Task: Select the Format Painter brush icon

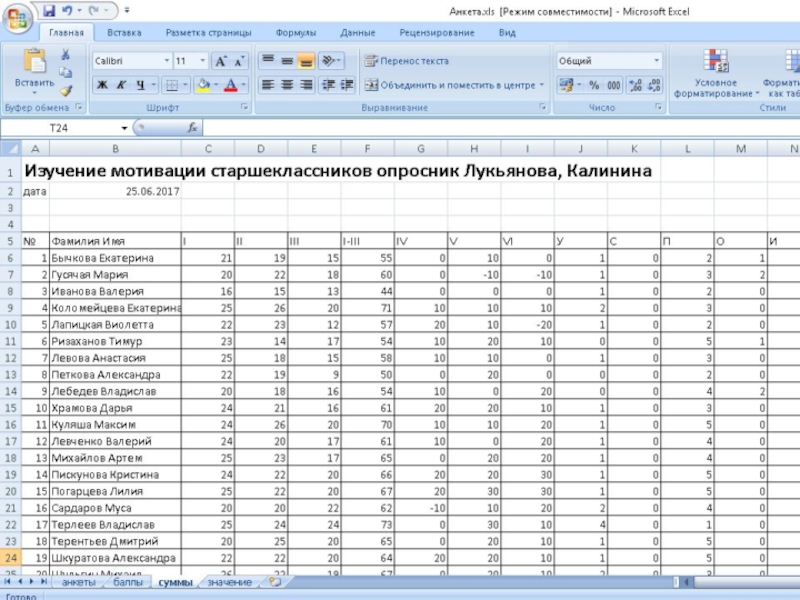Action: (65, 90)
